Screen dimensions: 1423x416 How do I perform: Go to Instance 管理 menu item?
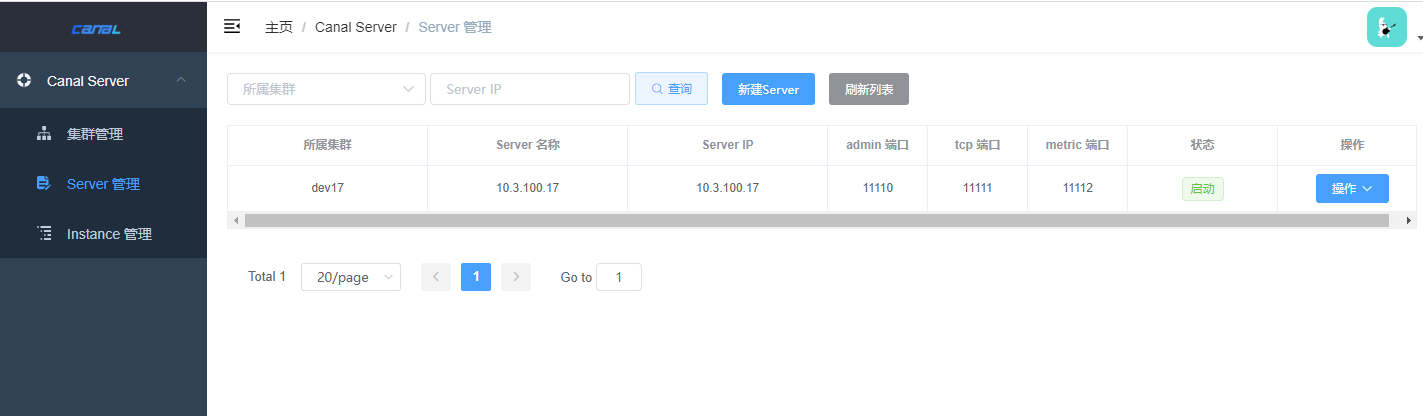click(109, 234)
